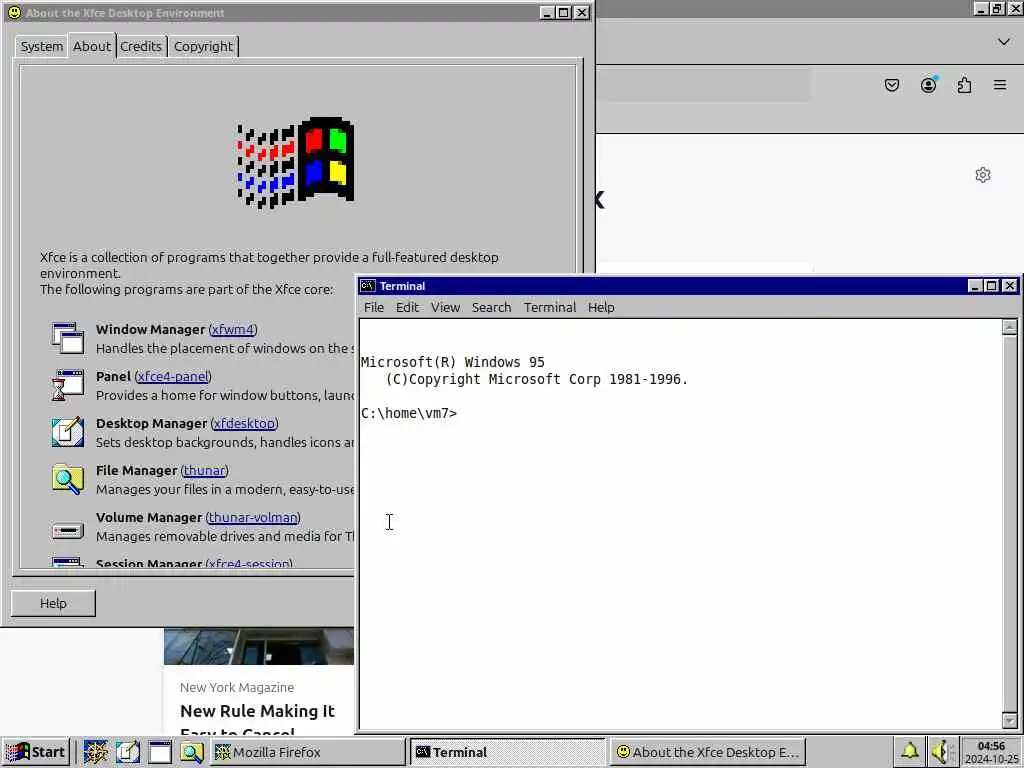This screenshot has height=768, width=1024.
Task: Visit the xfdesktop link
Action: [244, 424]
